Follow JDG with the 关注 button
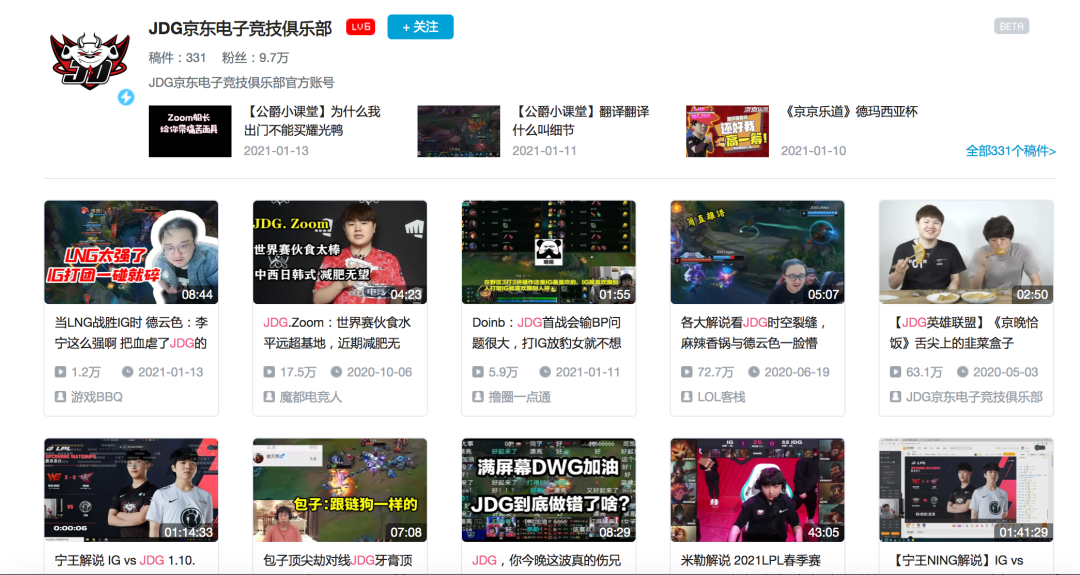This screenshot has height=575, width=1080. [x=420, y=27]
